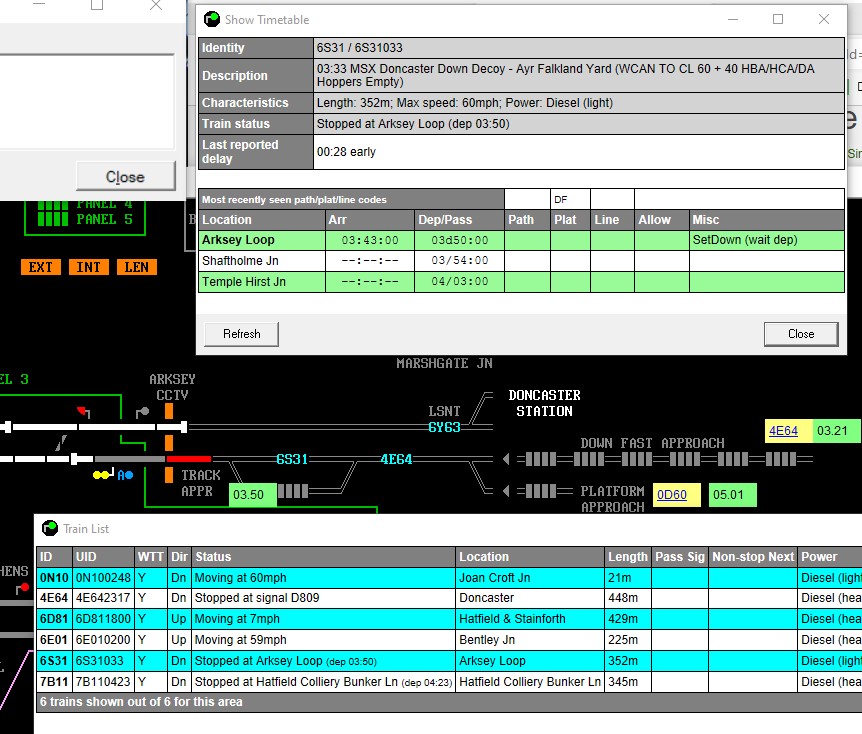Refresh the timetable display
This screenshot has width=862, height=734.
point(241,334)
